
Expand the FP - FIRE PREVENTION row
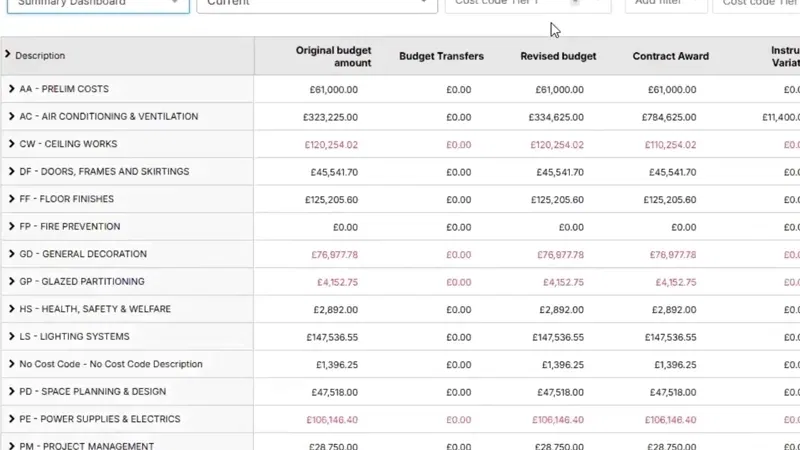pos(11,227)
